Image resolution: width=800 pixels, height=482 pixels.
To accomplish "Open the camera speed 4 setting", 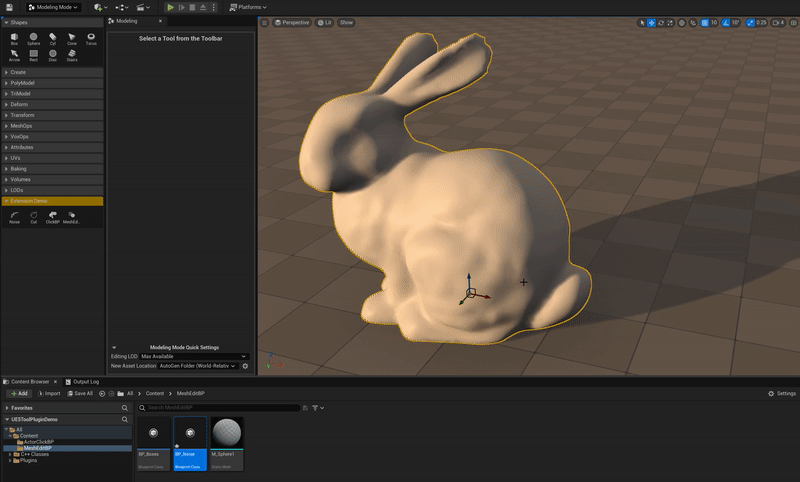I will click(x=778, y=22).
